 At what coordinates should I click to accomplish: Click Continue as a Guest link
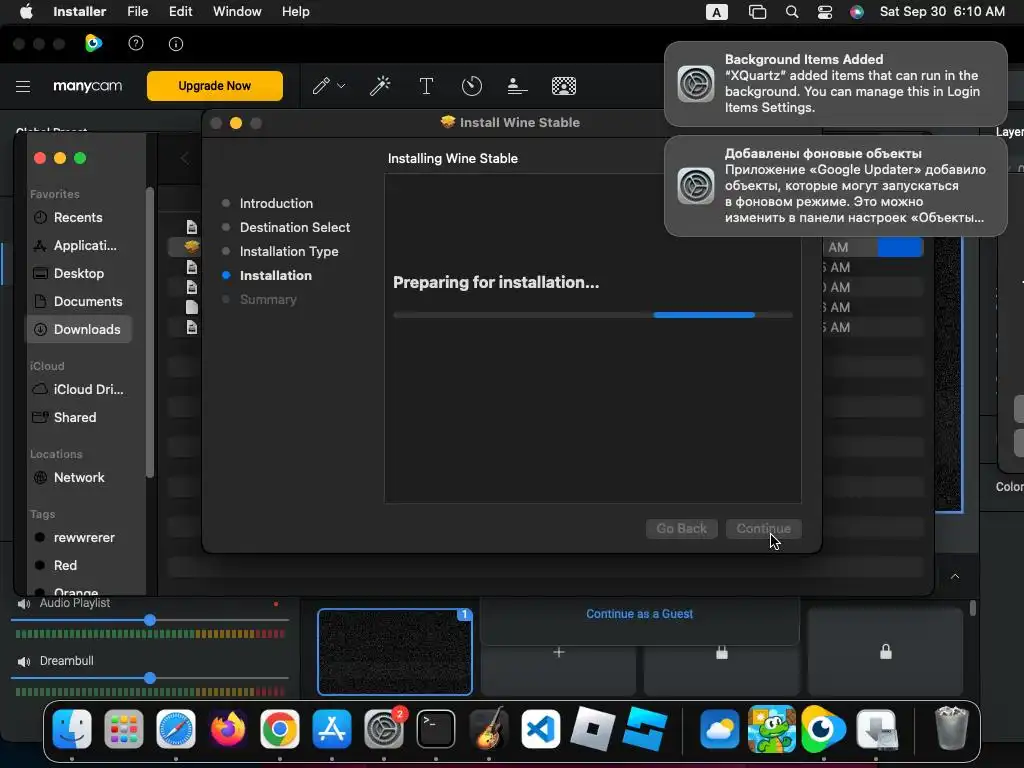pos(639,614)
